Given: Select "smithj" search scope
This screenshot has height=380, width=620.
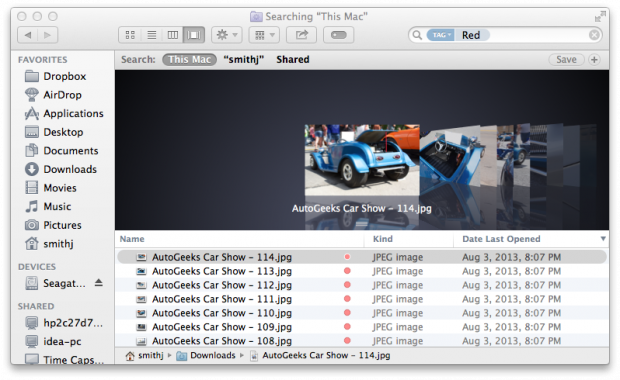Looking at the screenshot, I should pos(244,60).
